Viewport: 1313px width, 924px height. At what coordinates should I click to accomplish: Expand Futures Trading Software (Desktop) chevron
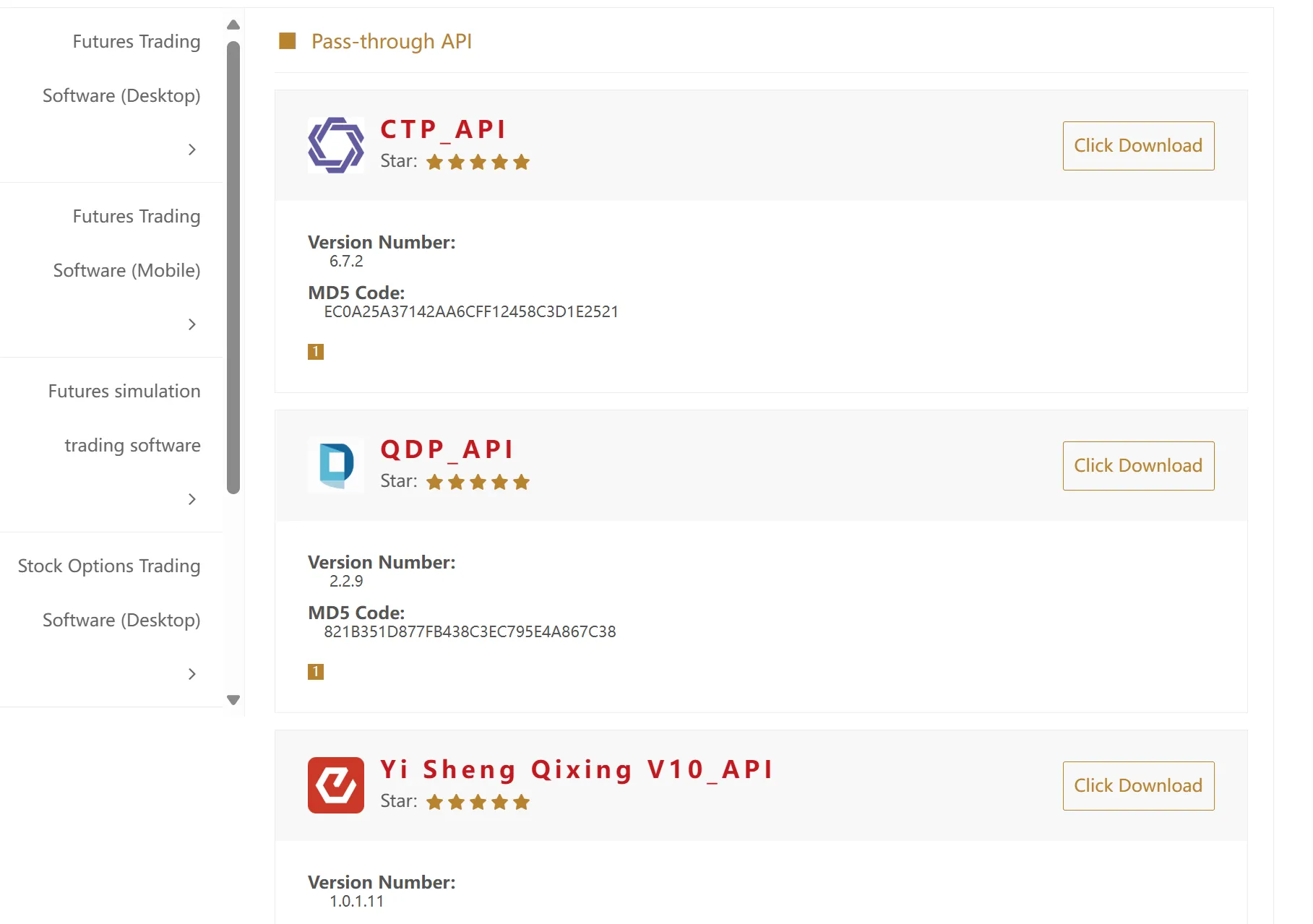191,150
